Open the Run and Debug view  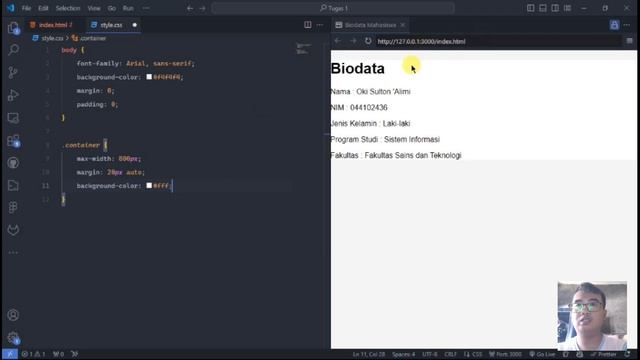(x=13, y=95)
